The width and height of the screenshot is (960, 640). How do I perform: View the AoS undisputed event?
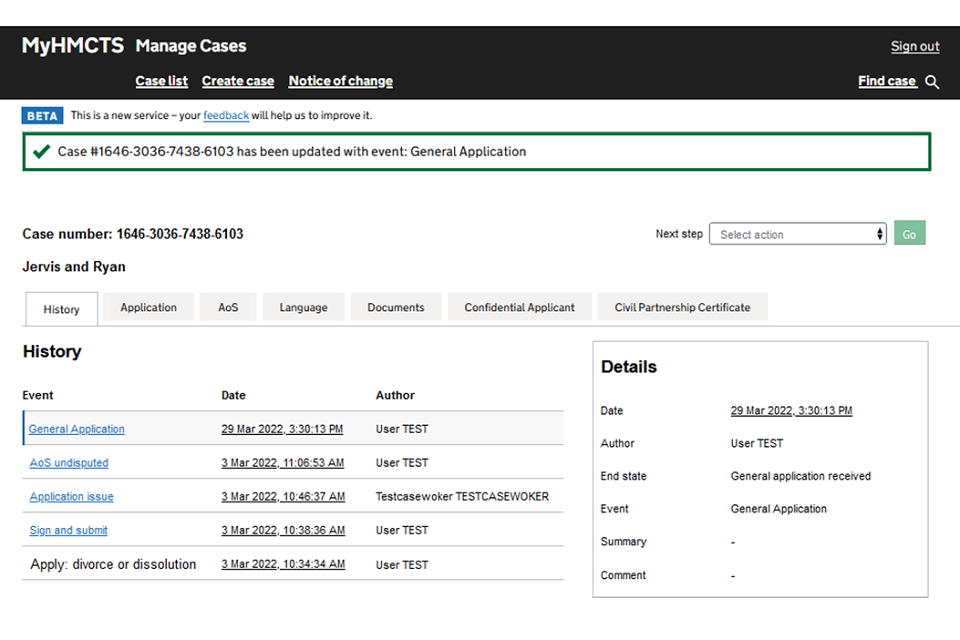pyautogui.click(x=69, y=463)
